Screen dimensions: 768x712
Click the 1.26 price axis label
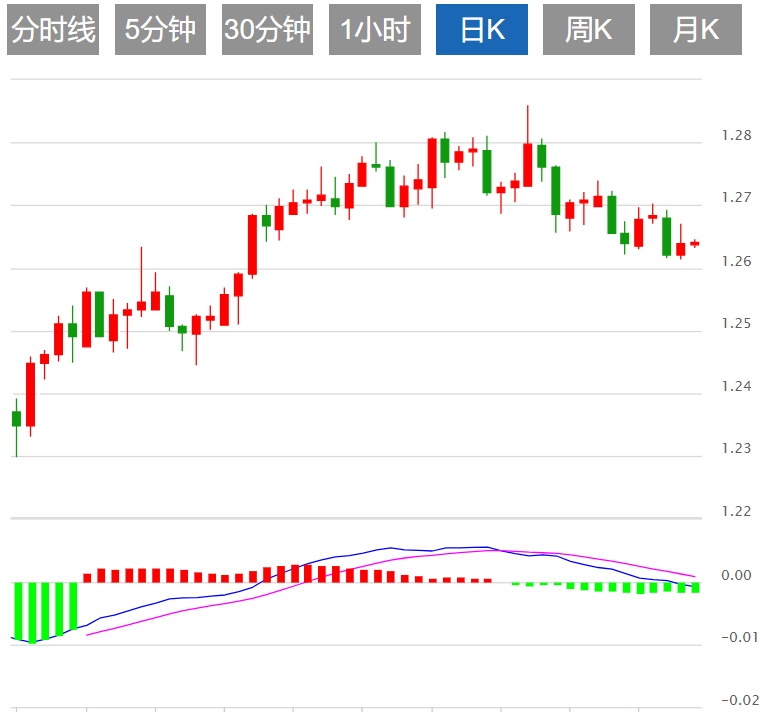pos(737,261)
